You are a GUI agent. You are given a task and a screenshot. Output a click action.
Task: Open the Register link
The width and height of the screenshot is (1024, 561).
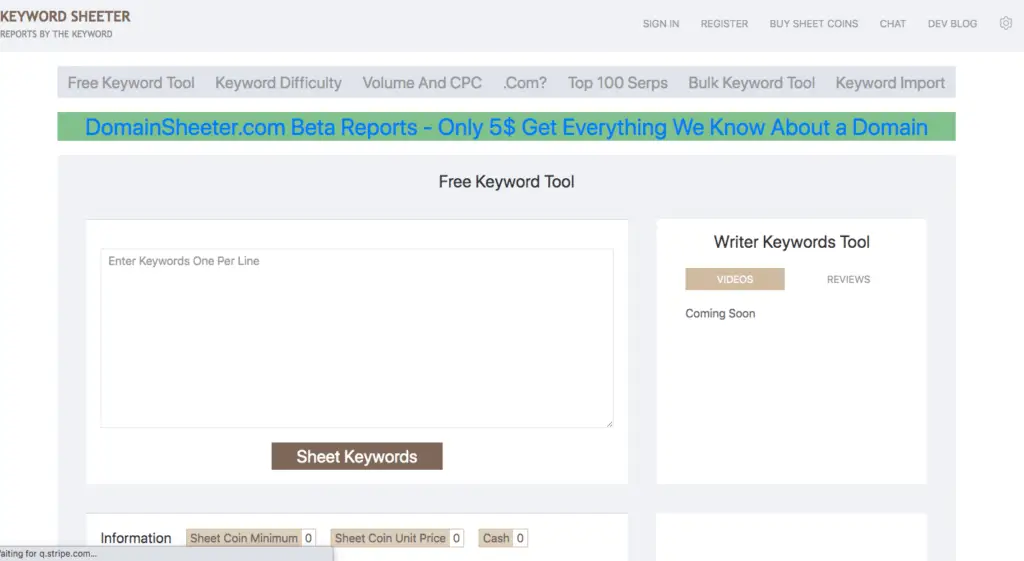click(x=724, y=24)
